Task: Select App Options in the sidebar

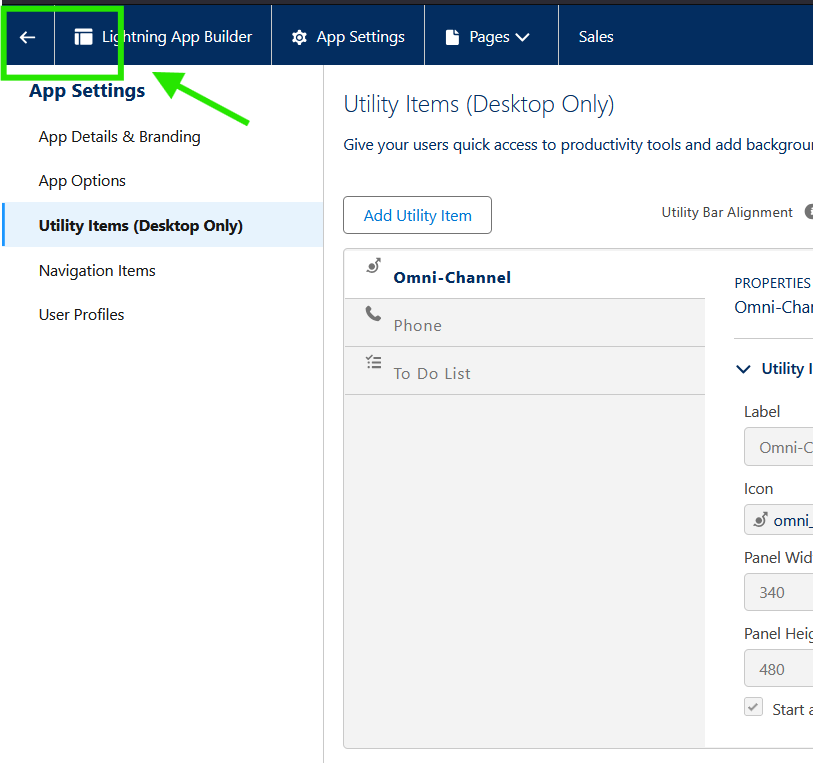Action: click(x=82, y=181)
